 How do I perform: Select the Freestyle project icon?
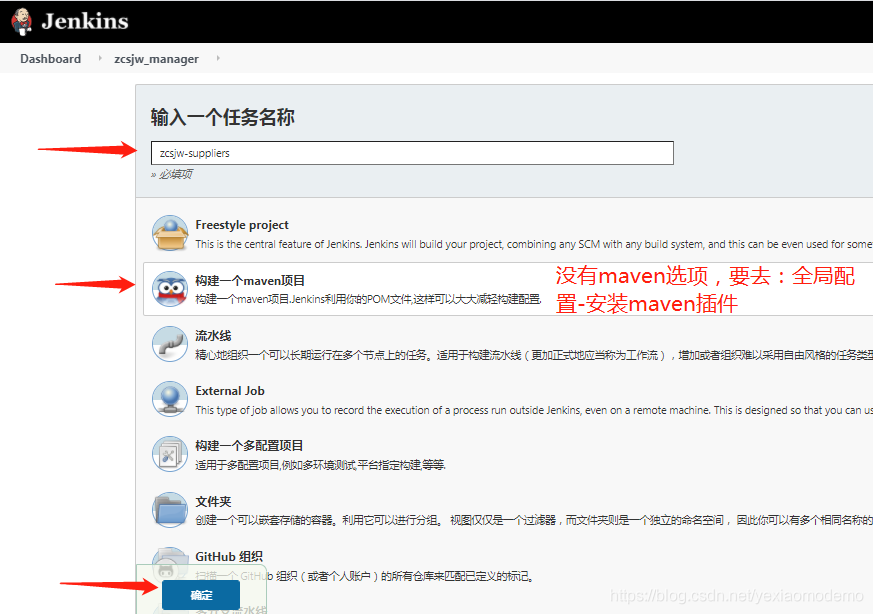pyautogui.click(x=170, y=233)
